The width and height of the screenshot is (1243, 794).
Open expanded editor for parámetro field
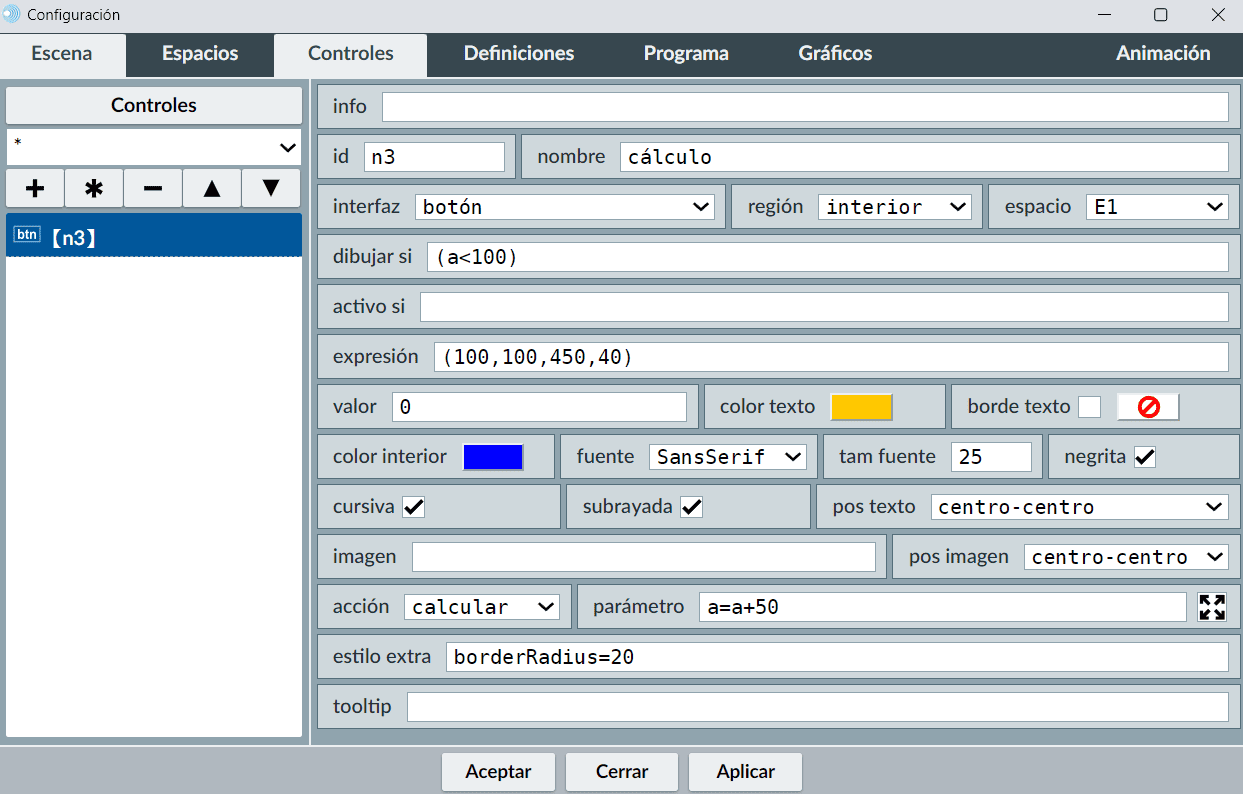[1212, 607]
